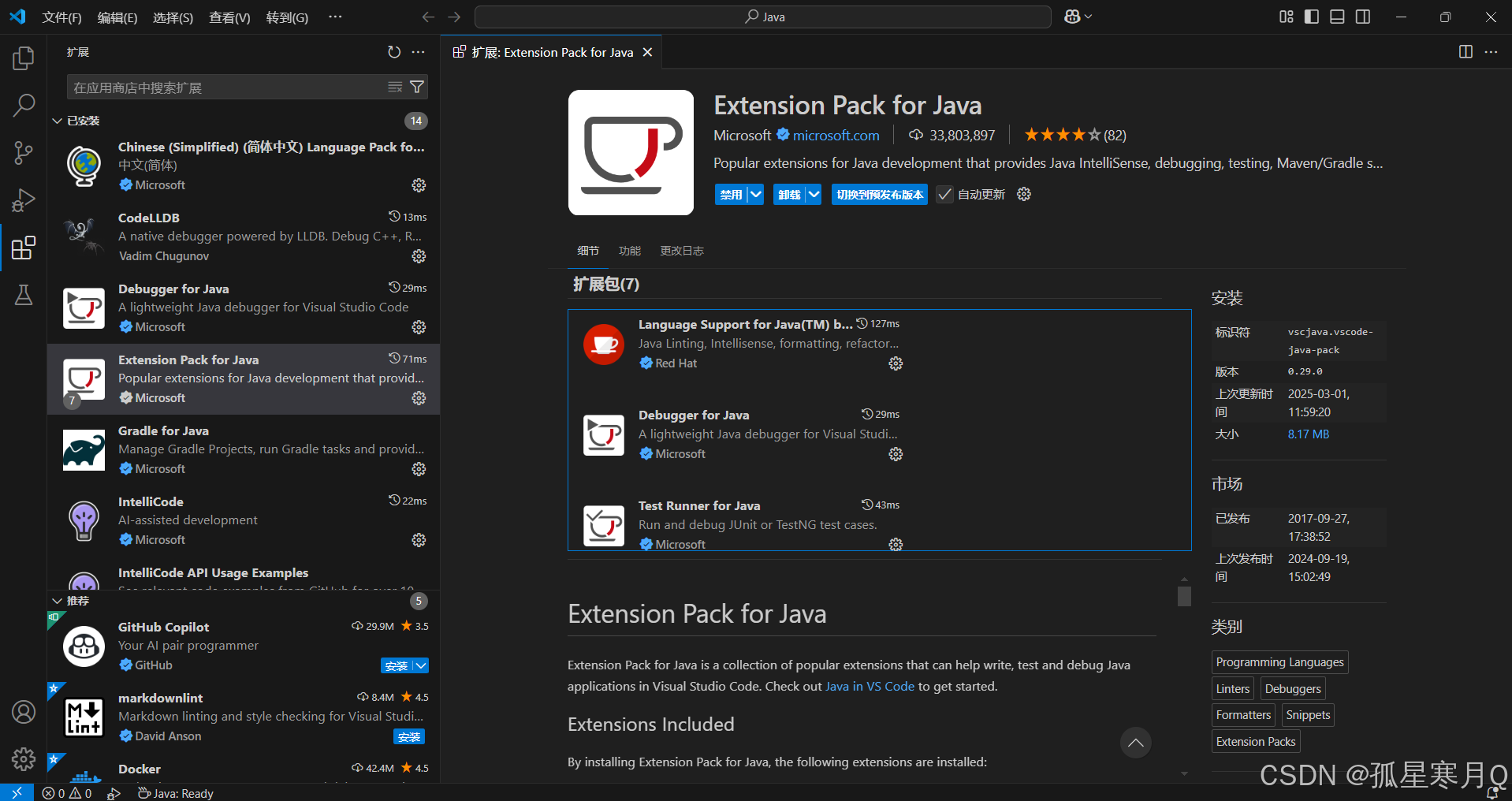Switch to the Changelog tab
Screen dimensions: 1512x801
pyautogui.click(x=682, y=251)
